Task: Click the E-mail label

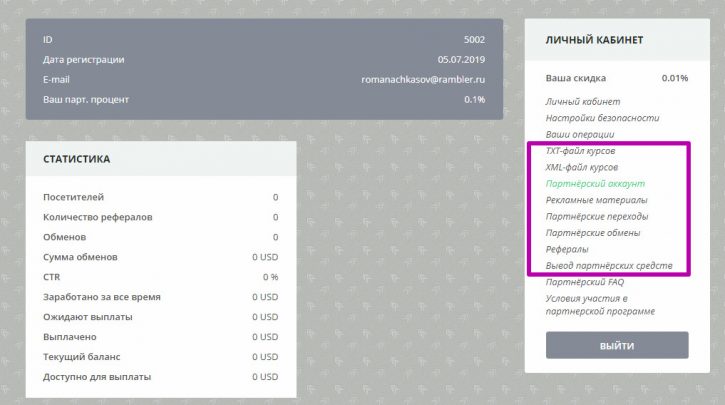Action: coord(56,80)
